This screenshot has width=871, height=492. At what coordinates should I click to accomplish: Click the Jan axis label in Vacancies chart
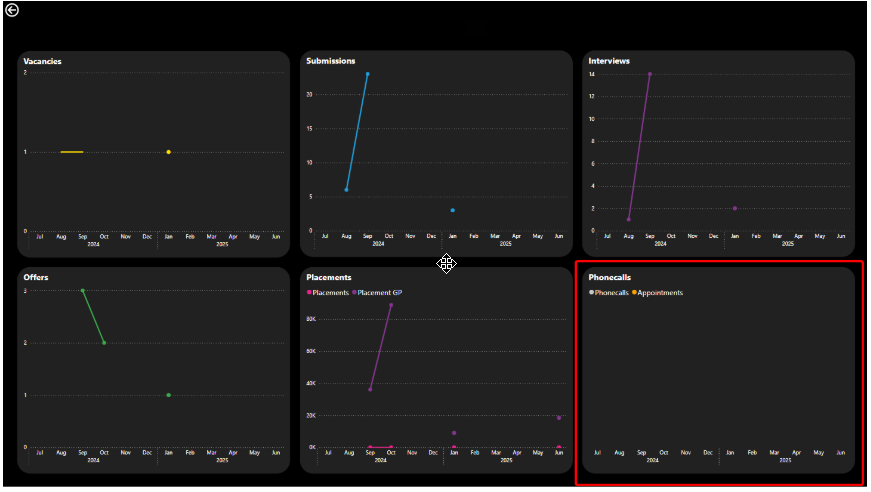[x=168, y=237]
